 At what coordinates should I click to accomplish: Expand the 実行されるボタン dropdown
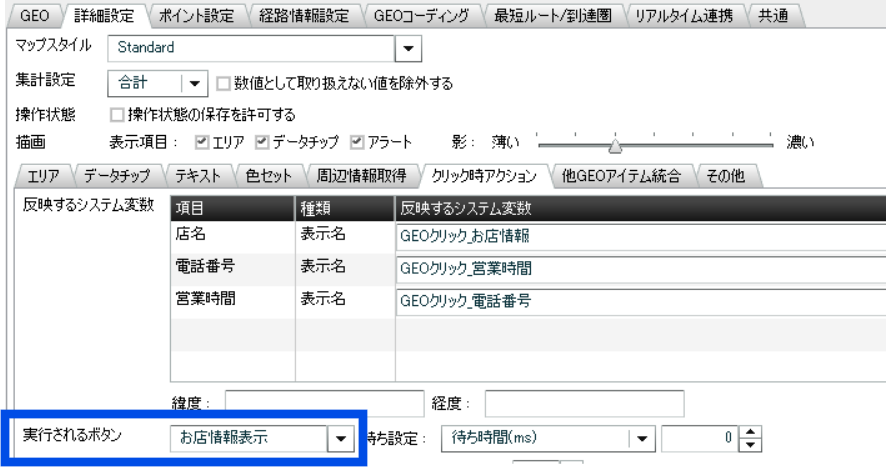342,438
